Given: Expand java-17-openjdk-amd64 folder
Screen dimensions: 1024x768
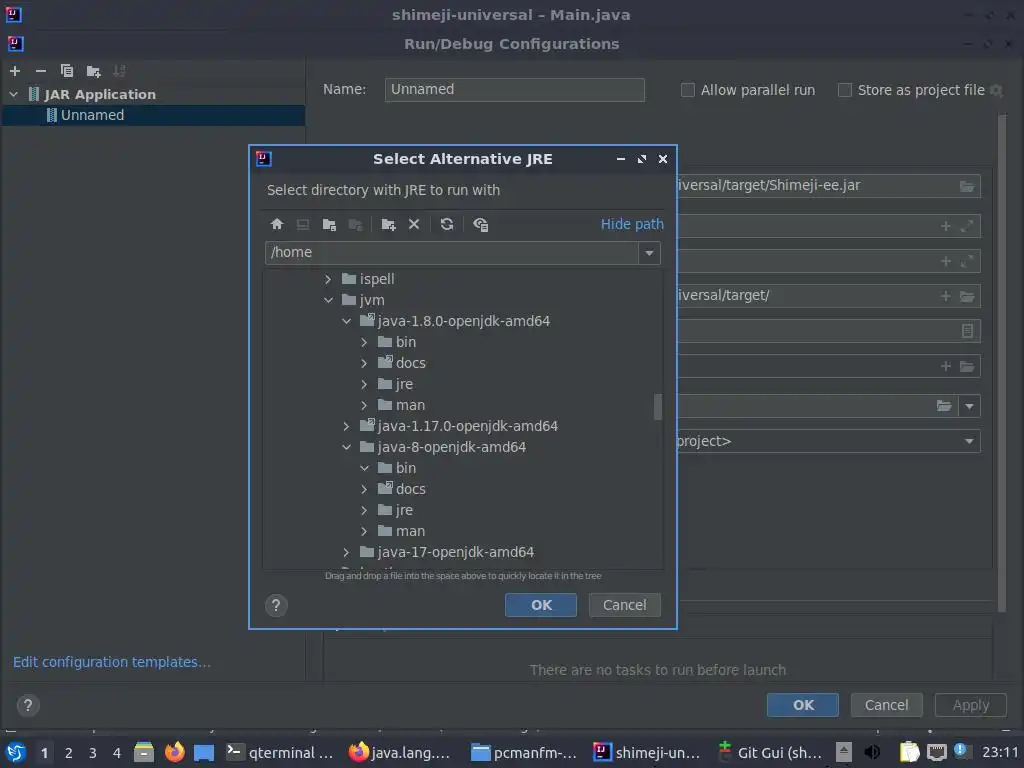Looking at the screenshot, I should [x=346, y=552].
